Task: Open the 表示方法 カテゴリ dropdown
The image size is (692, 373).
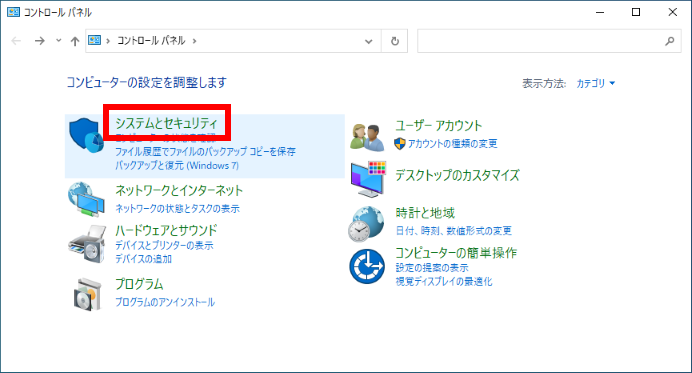Action: (x=595, y=83)
